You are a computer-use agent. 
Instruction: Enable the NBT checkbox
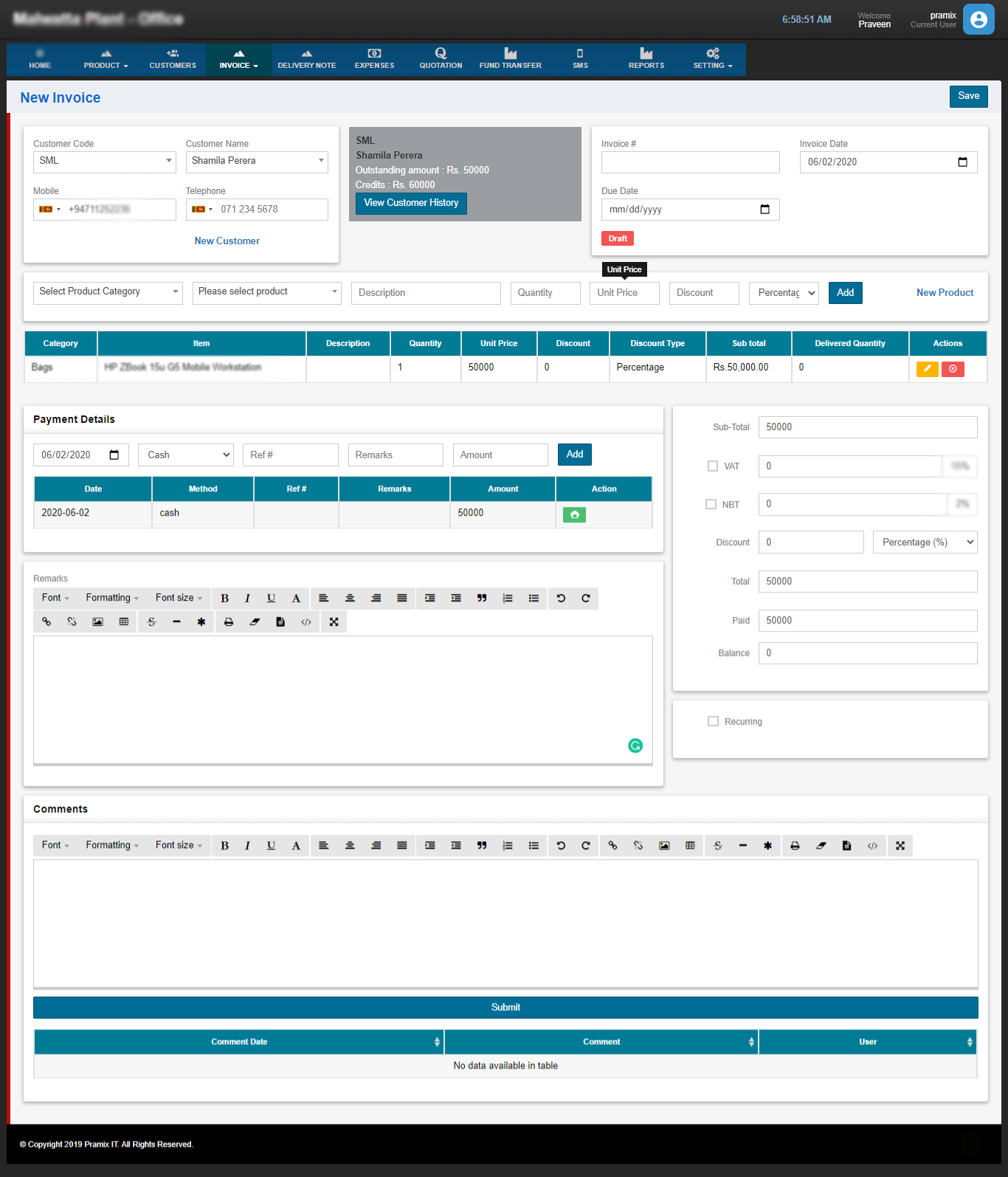click(711, 505)
